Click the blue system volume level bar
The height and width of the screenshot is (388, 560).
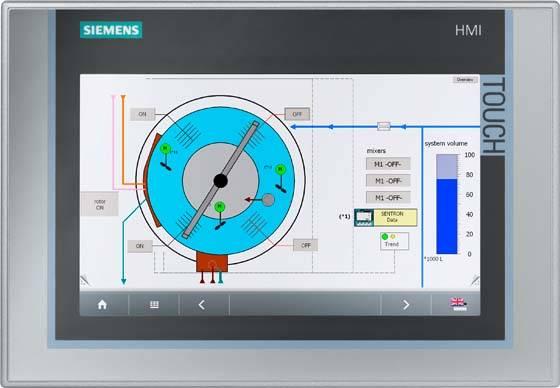447,217
